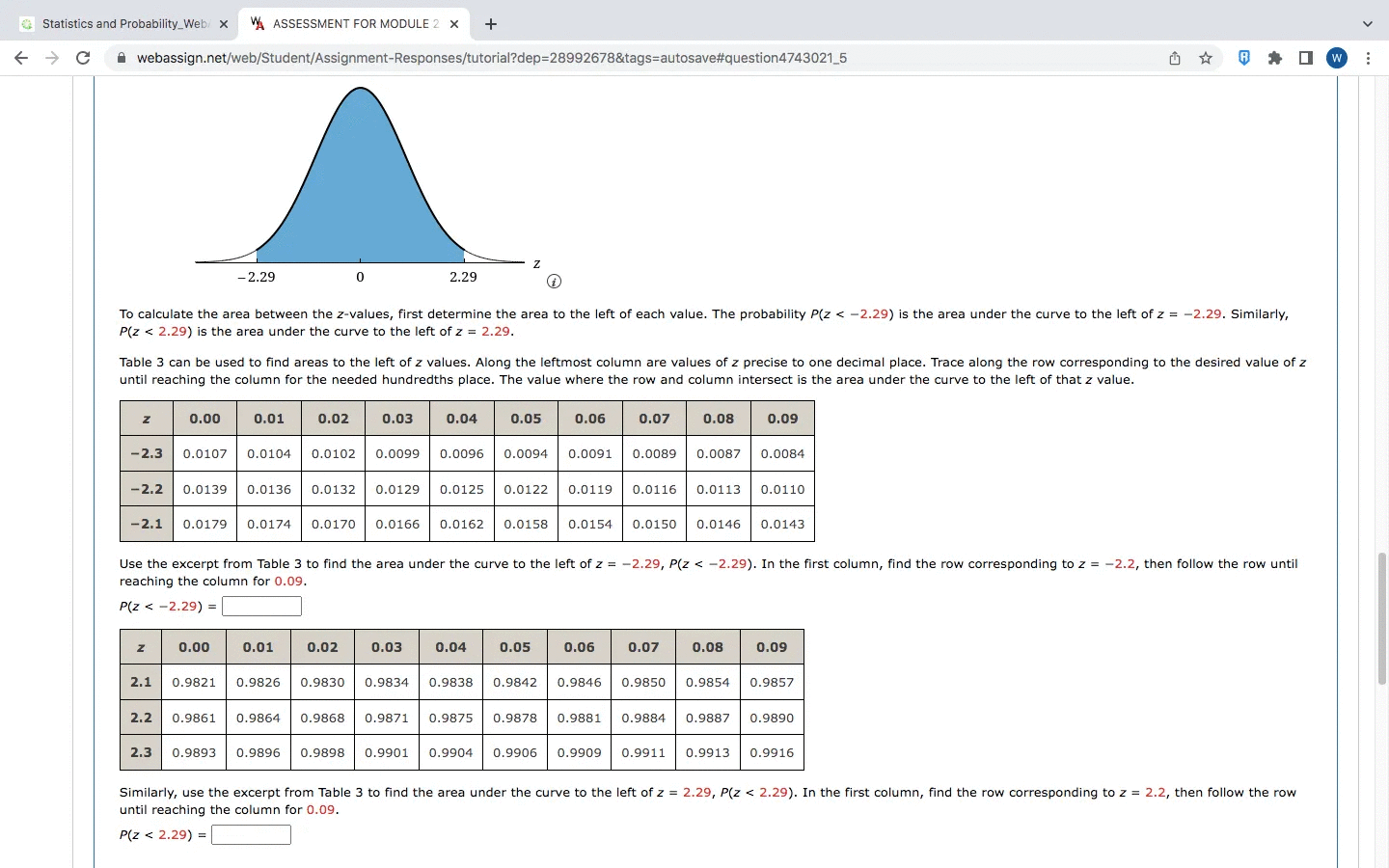Click the normal curve graph image
Viewport: 1389px width, 868px height.
(367, 185)
